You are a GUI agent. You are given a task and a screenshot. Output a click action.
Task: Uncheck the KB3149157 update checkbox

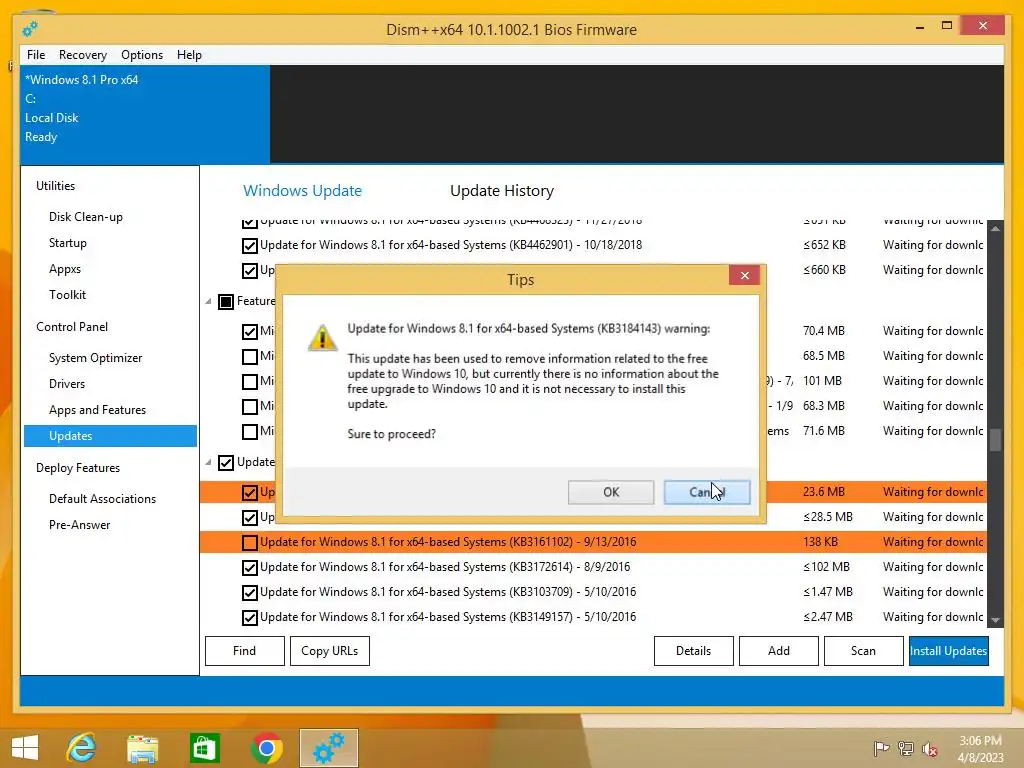[249, 618]
